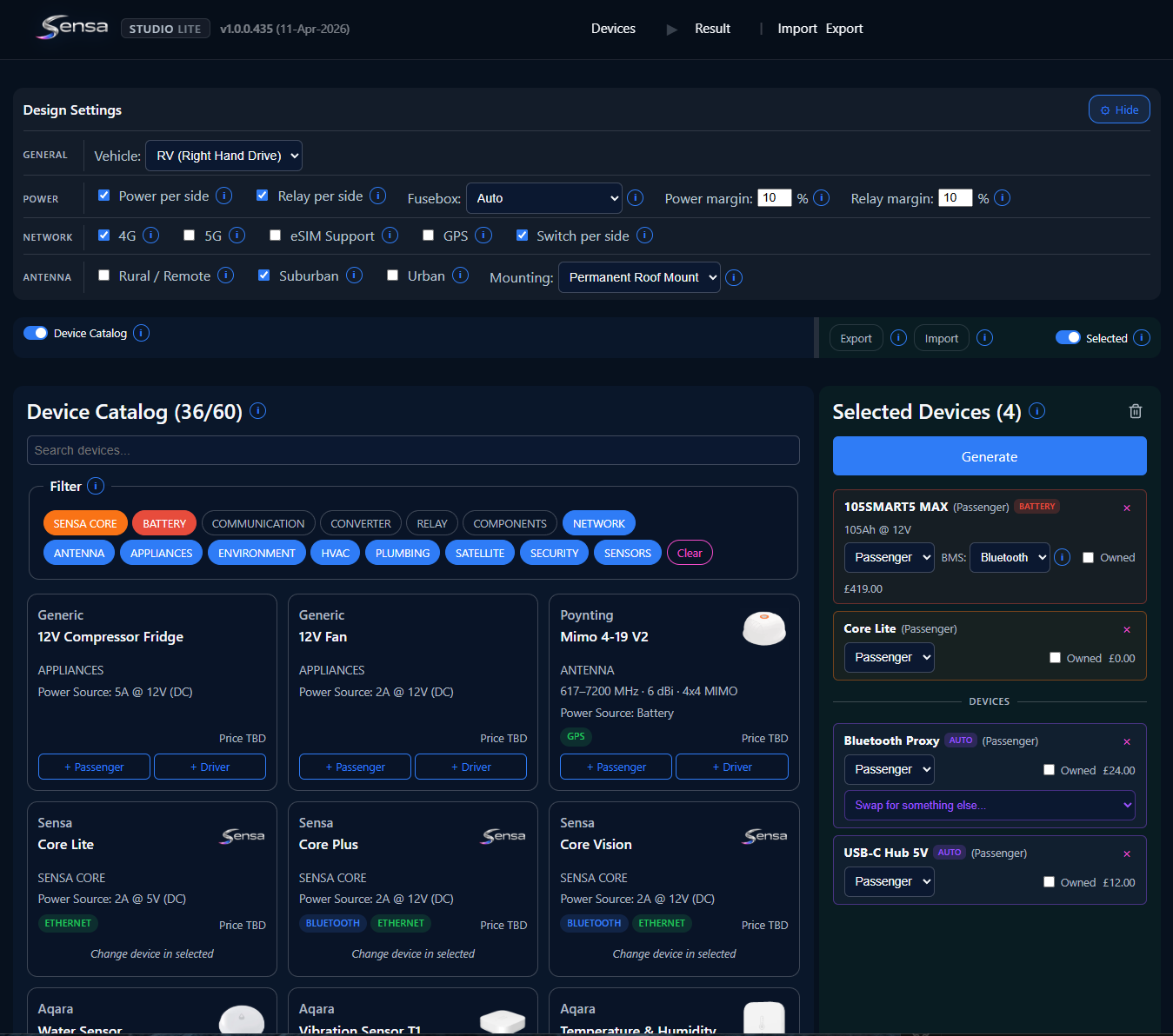Select the BATTERY filter chip
The width and height of the screenshot is (1173, 1036).
pos(164,523)
